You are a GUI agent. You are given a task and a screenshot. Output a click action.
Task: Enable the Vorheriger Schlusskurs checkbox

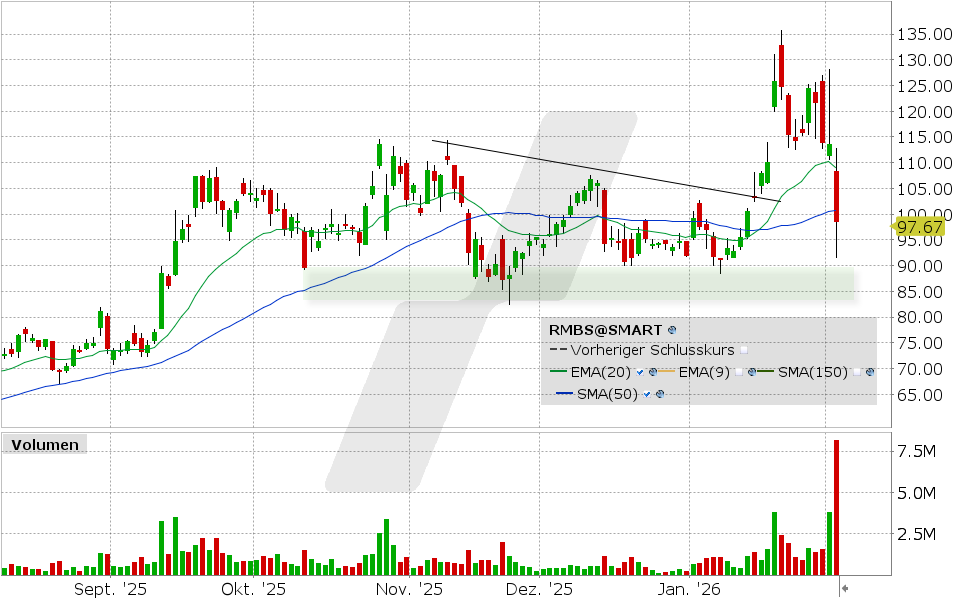click(744, 351)
